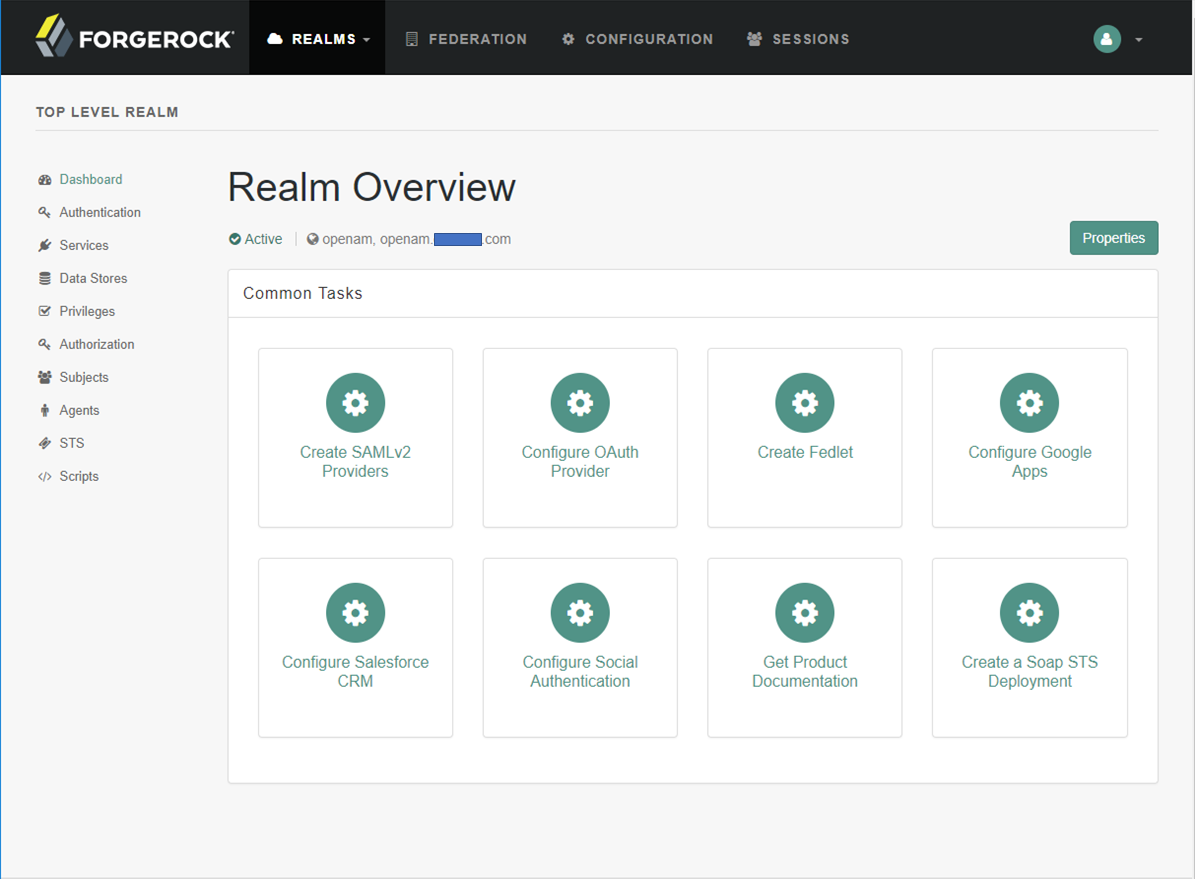Screen dimensions: 1195x879
Task: Expand the user account dropdown arrow
Action: [1139, 40]
